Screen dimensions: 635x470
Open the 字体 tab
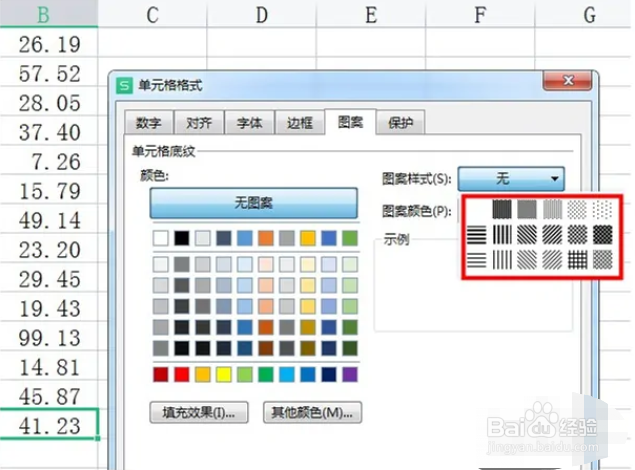249,122
